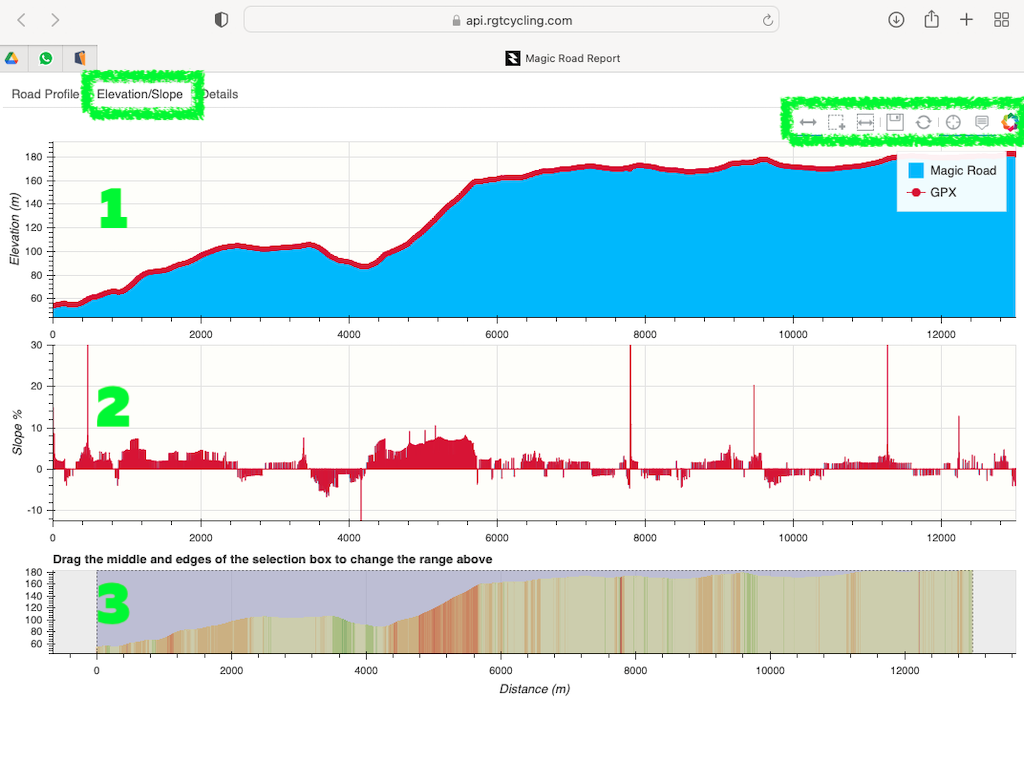Reload the page in address bar
1024x782 pixels.
point(767,20)
